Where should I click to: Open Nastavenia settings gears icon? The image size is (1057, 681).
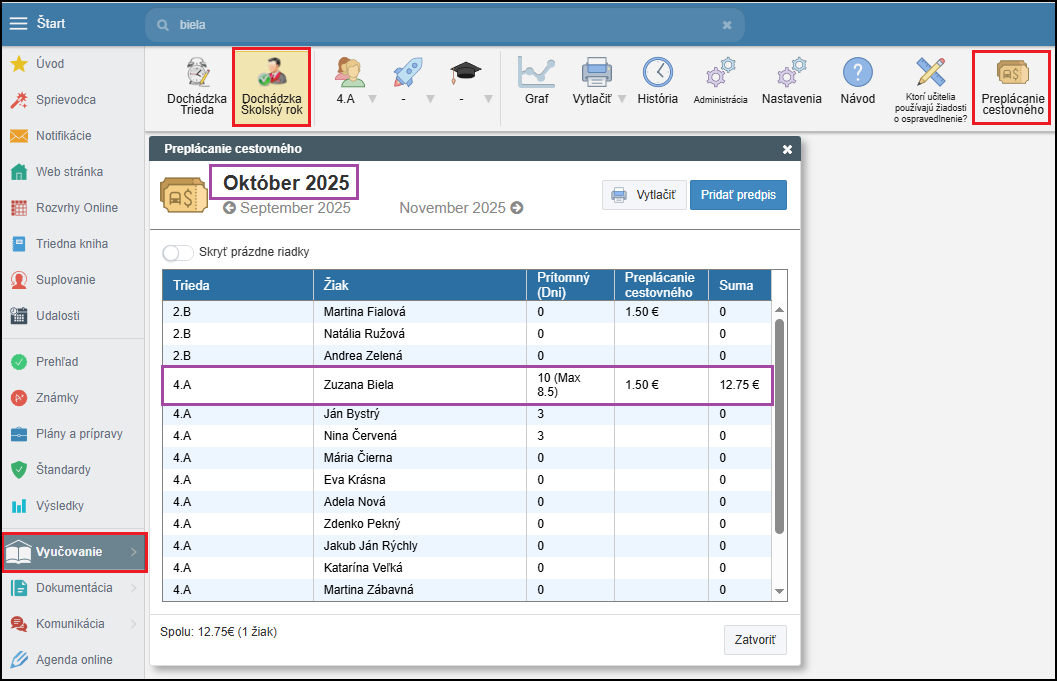point(791,80)
